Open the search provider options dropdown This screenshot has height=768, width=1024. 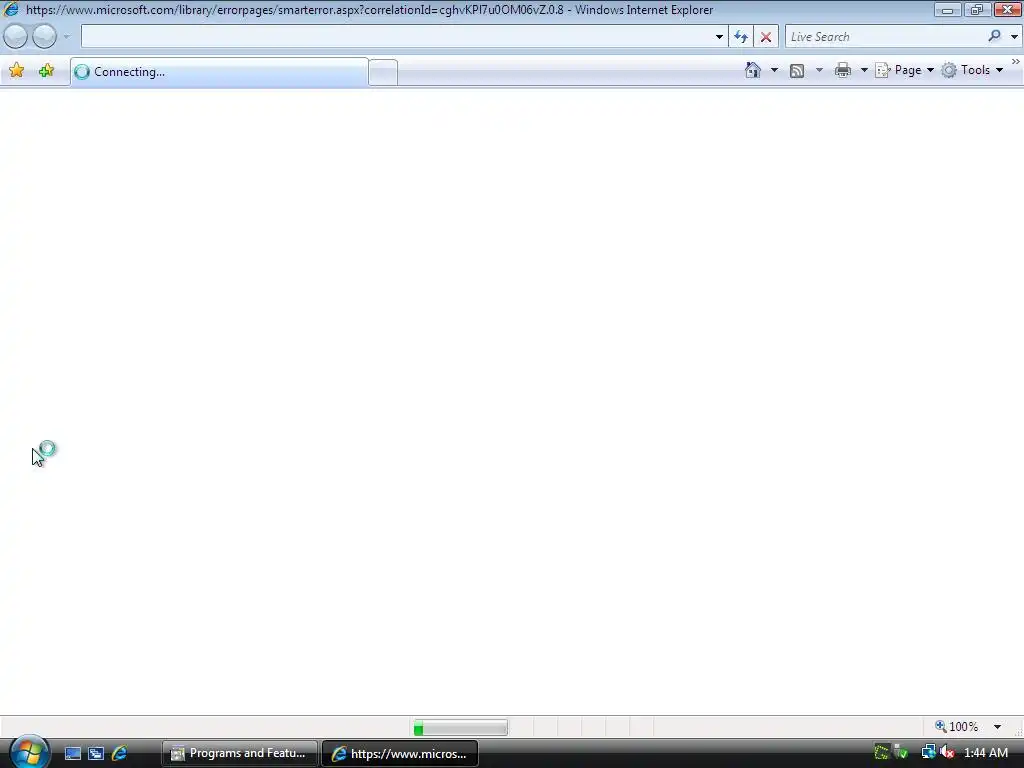tap(1014, 37)
